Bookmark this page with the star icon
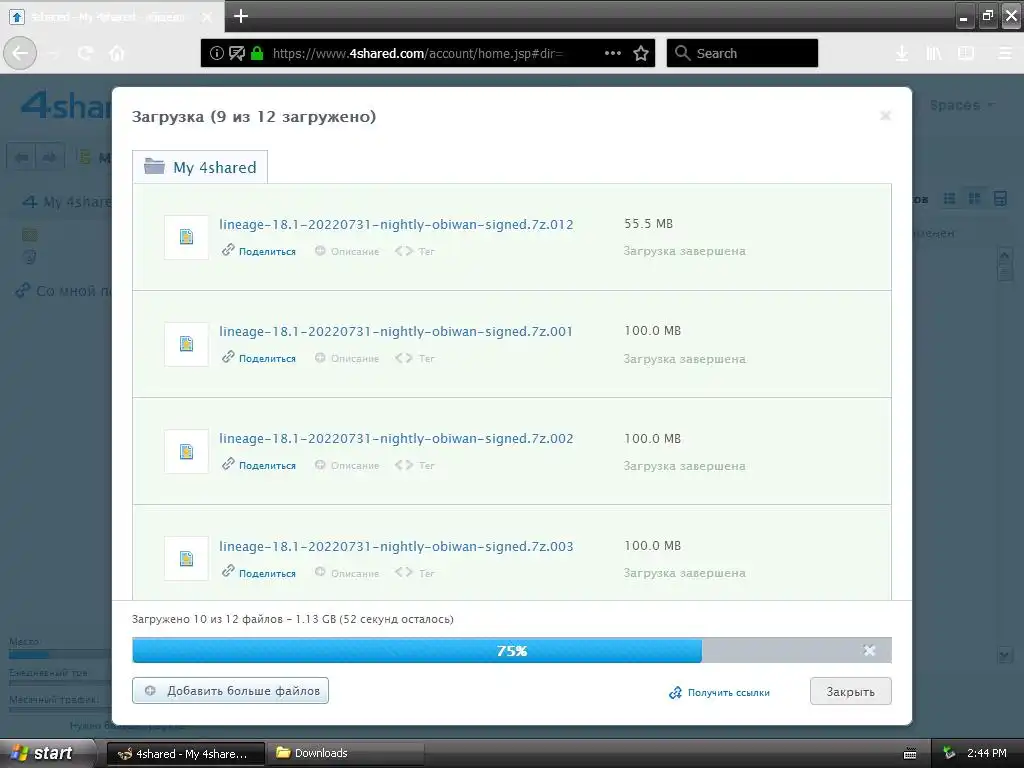Screen dimensions: 1024x768 click(x=641, y=53)
